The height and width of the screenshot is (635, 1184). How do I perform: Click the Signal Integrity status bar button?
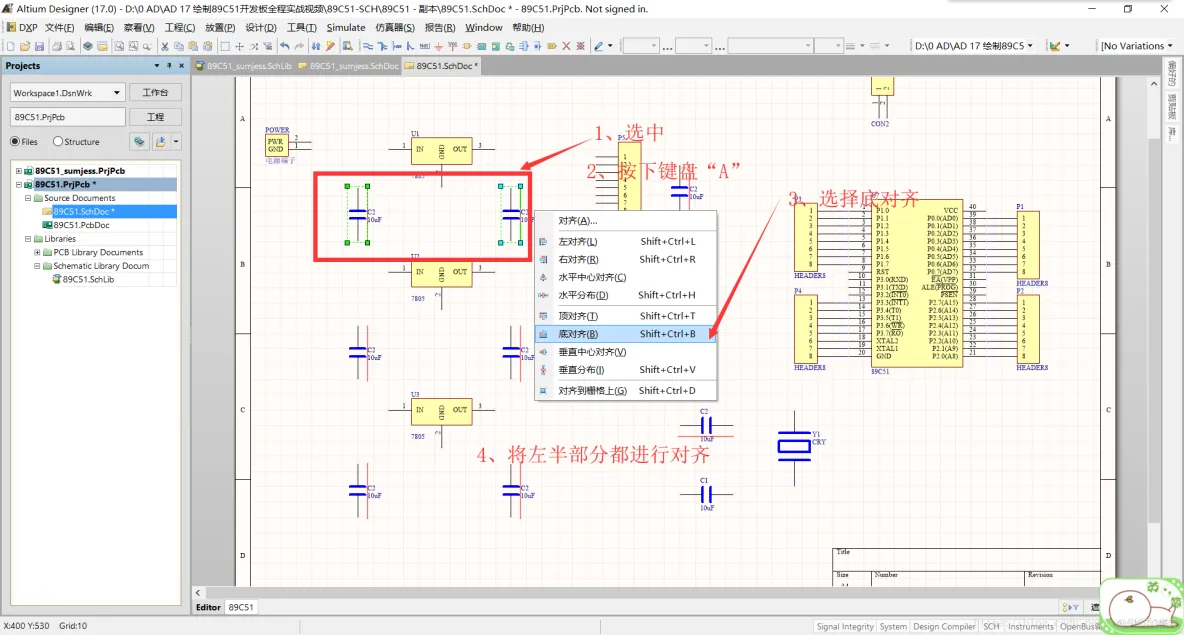pos(844,627)
